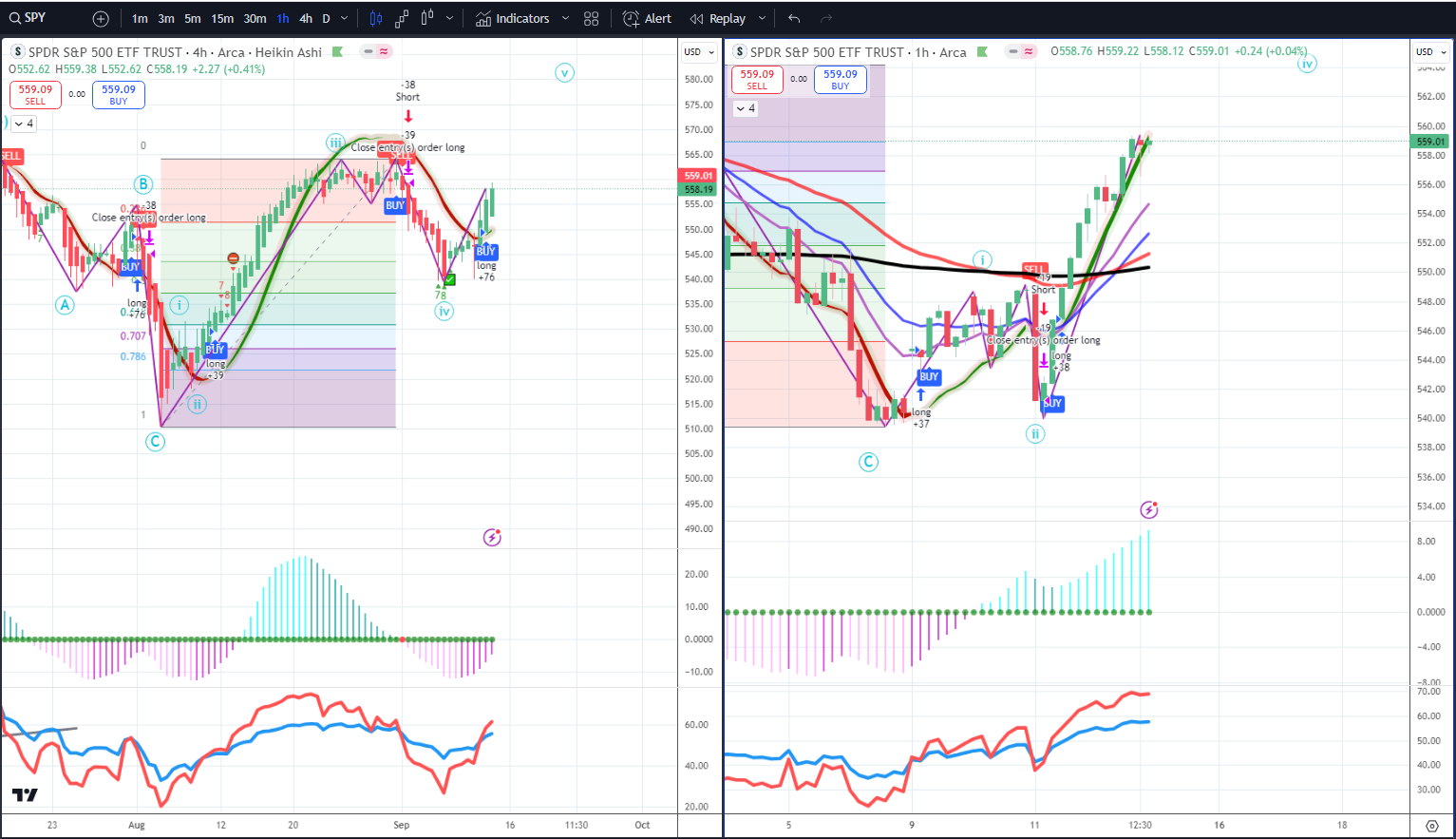Click the lightning event icon on the 4h chart
The width and height of the screenshot is (1456, 839).
[x=492, y=538]
